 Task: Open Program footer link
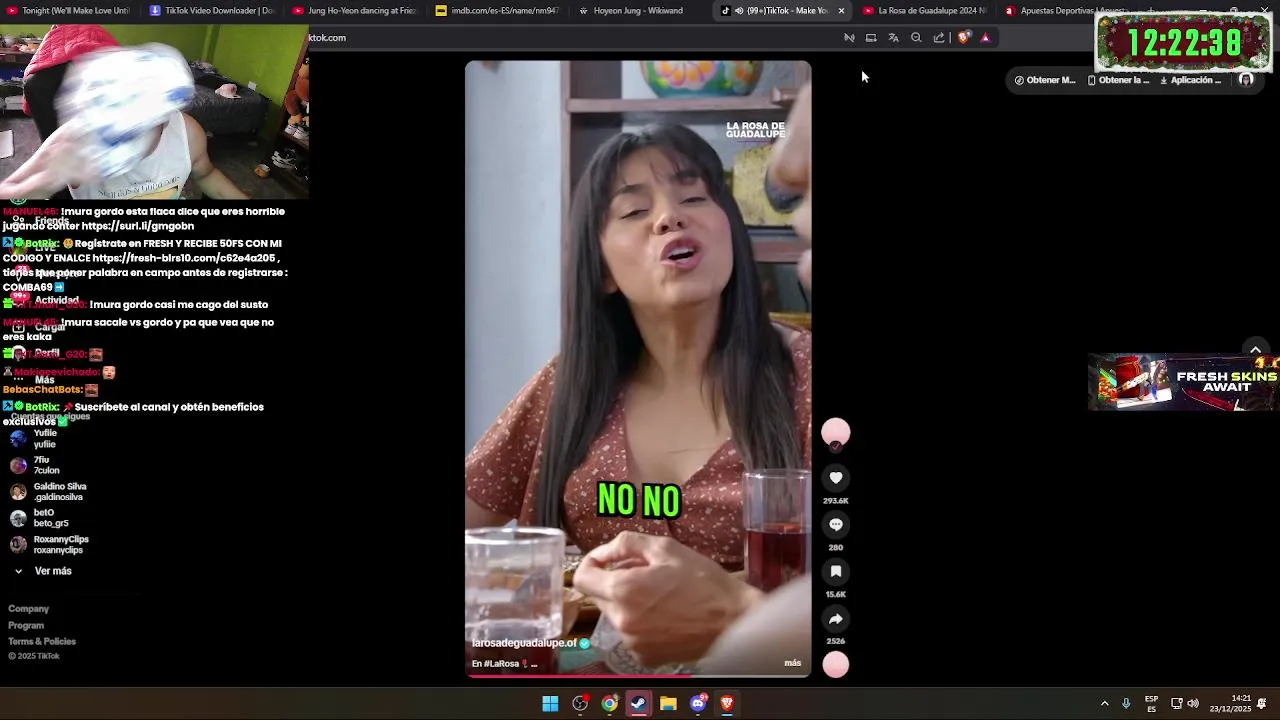click(26, 625)
